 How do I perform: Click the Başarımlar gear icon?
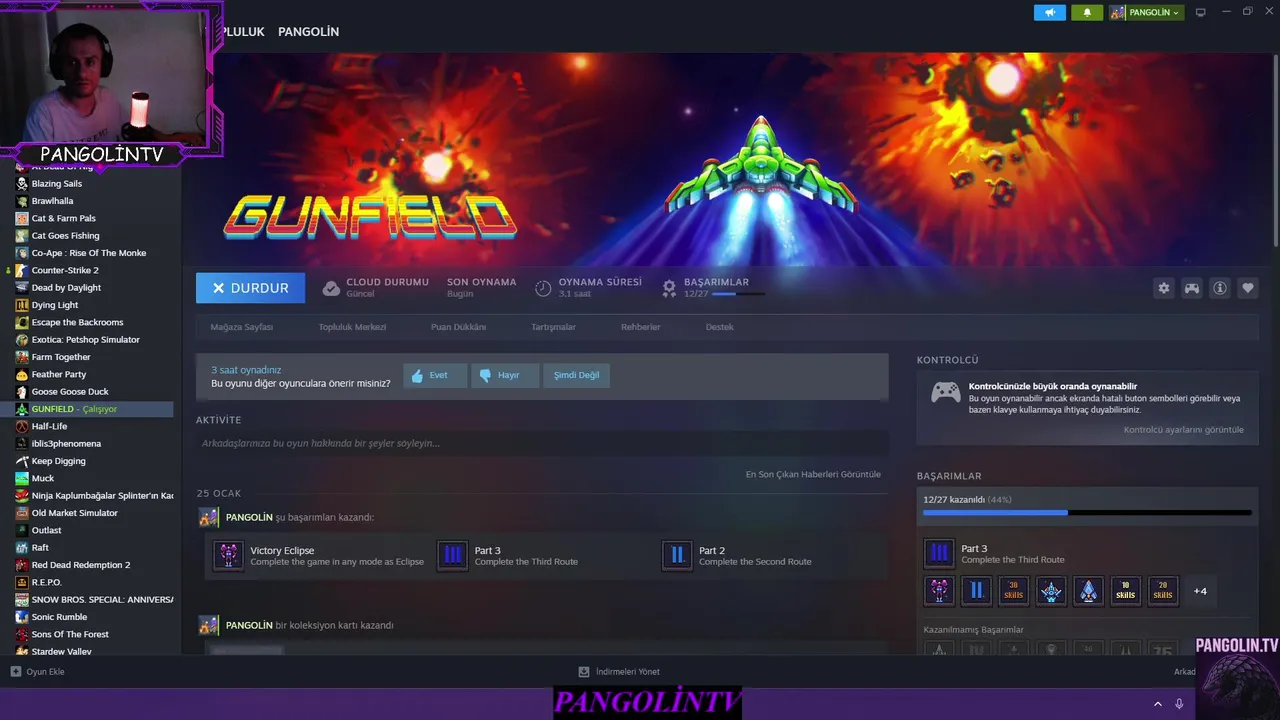[x=669, y=288]
